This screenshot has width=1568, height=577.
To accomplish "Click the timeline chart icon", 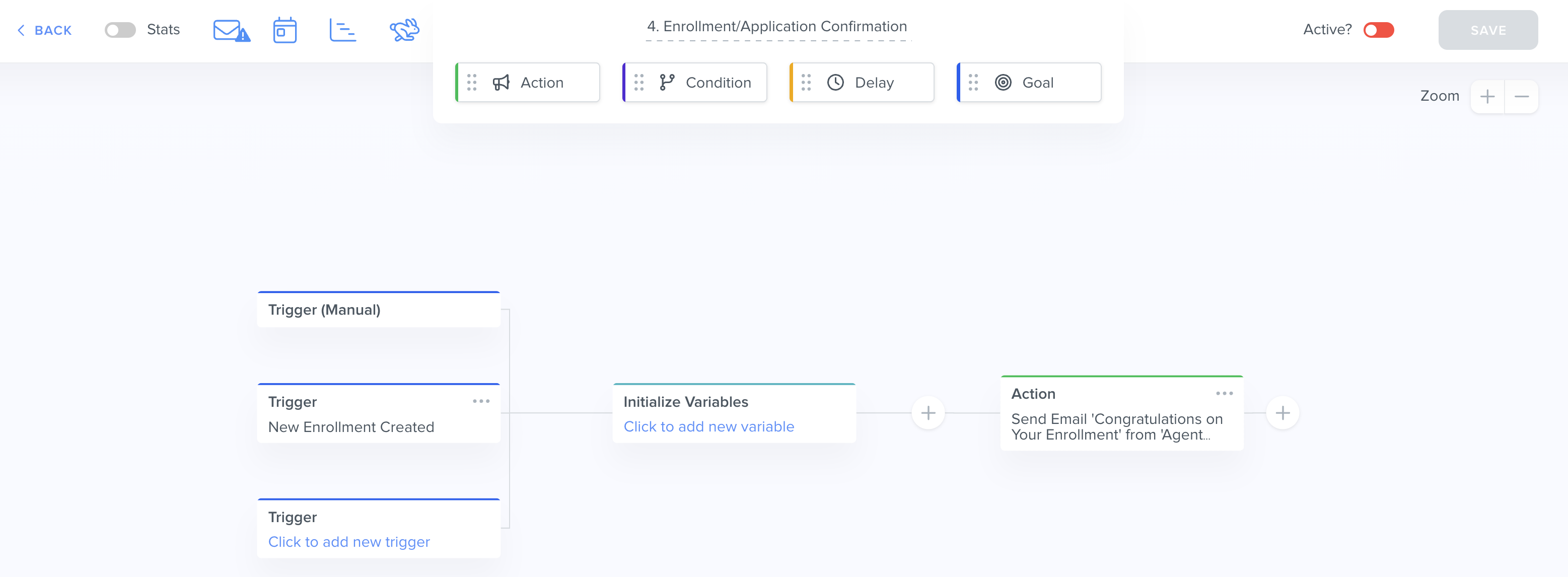I will 343,30.
